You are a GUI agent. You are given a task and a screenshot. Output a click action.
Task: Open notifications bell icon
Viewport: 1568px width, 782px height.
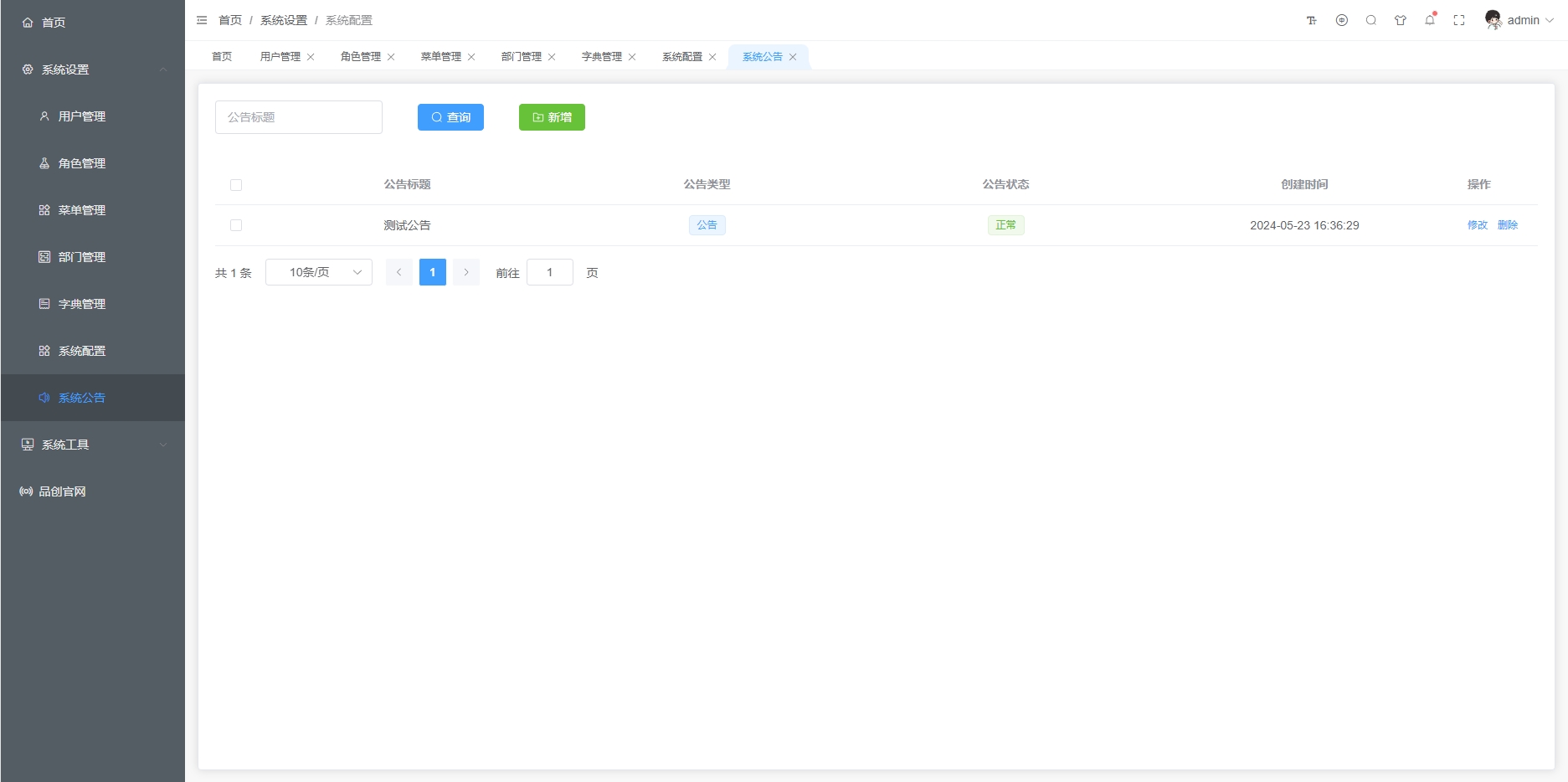point(1430,21)
